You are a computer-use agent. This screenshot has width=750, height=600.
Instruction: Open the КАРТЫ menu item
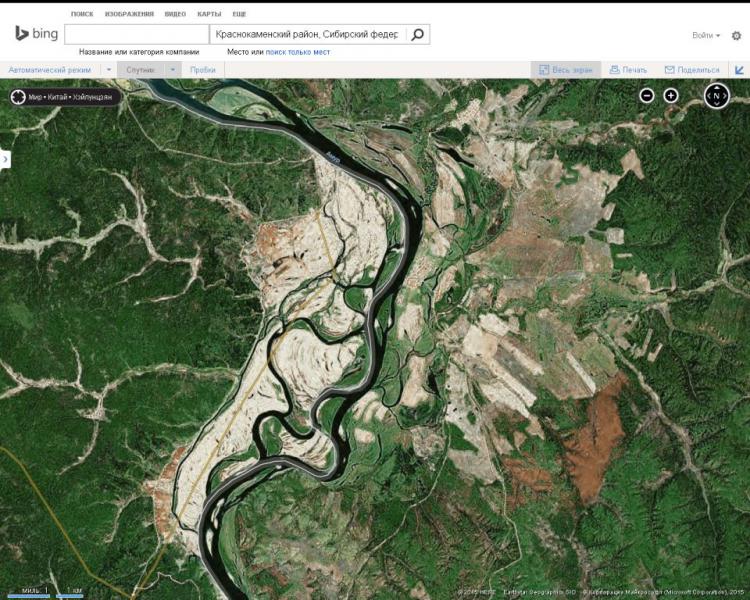point(209,14)
